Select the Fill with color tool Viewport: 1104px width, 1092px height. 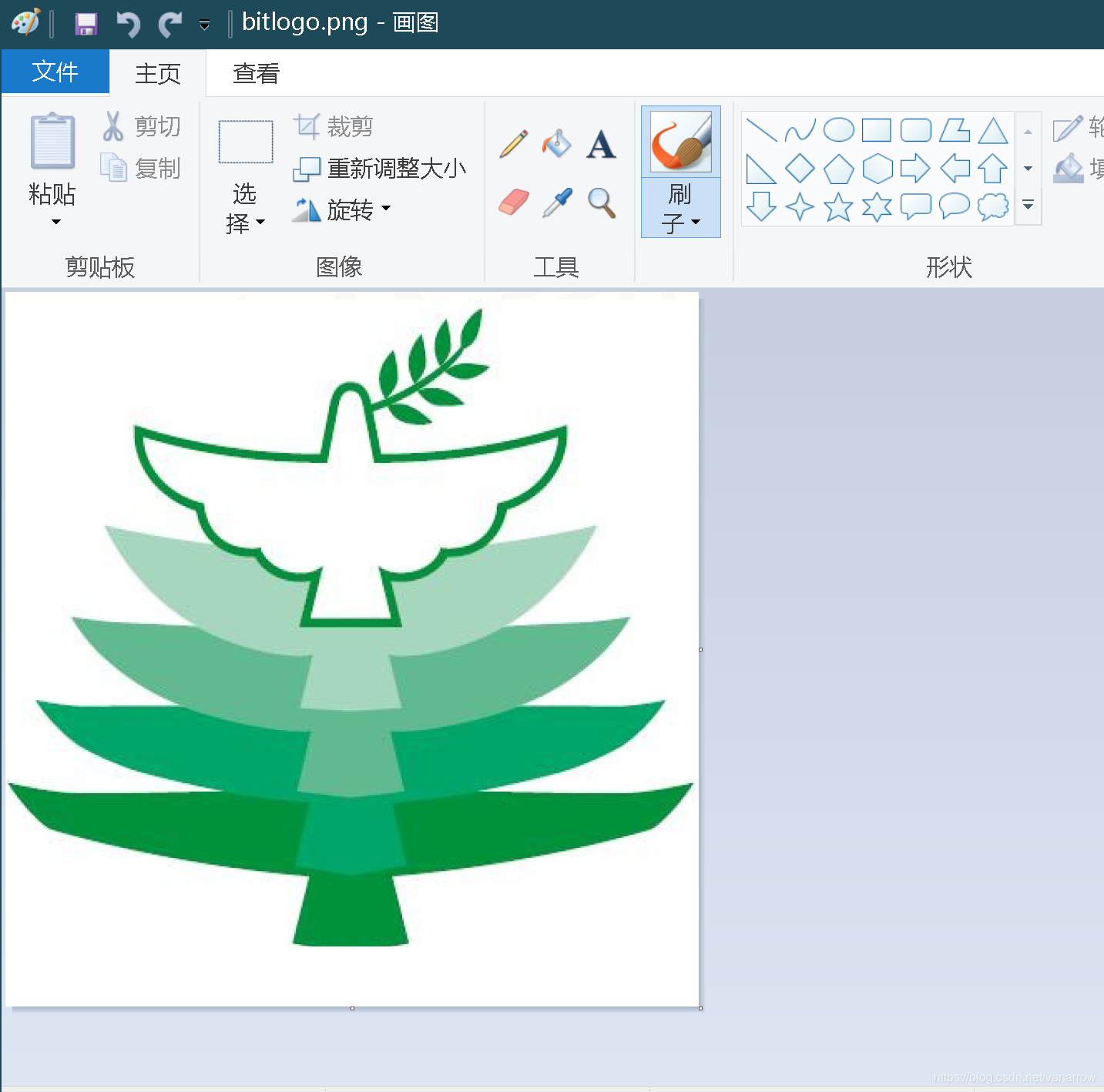point(556,143)
